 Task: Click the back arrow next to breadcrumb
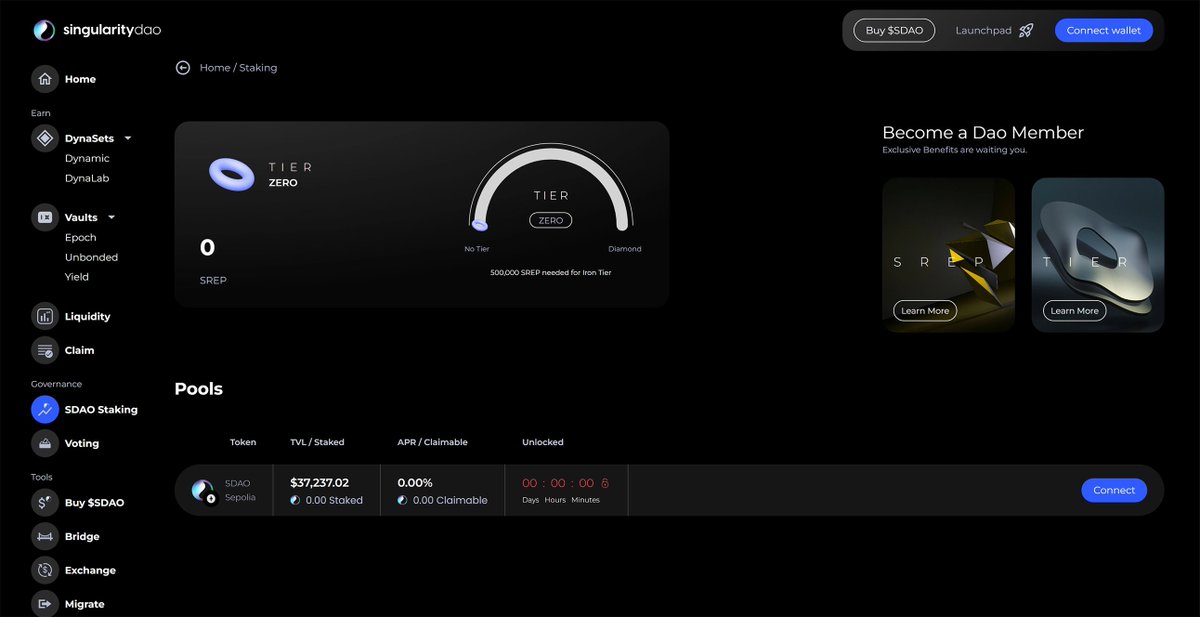click(183, 68)
